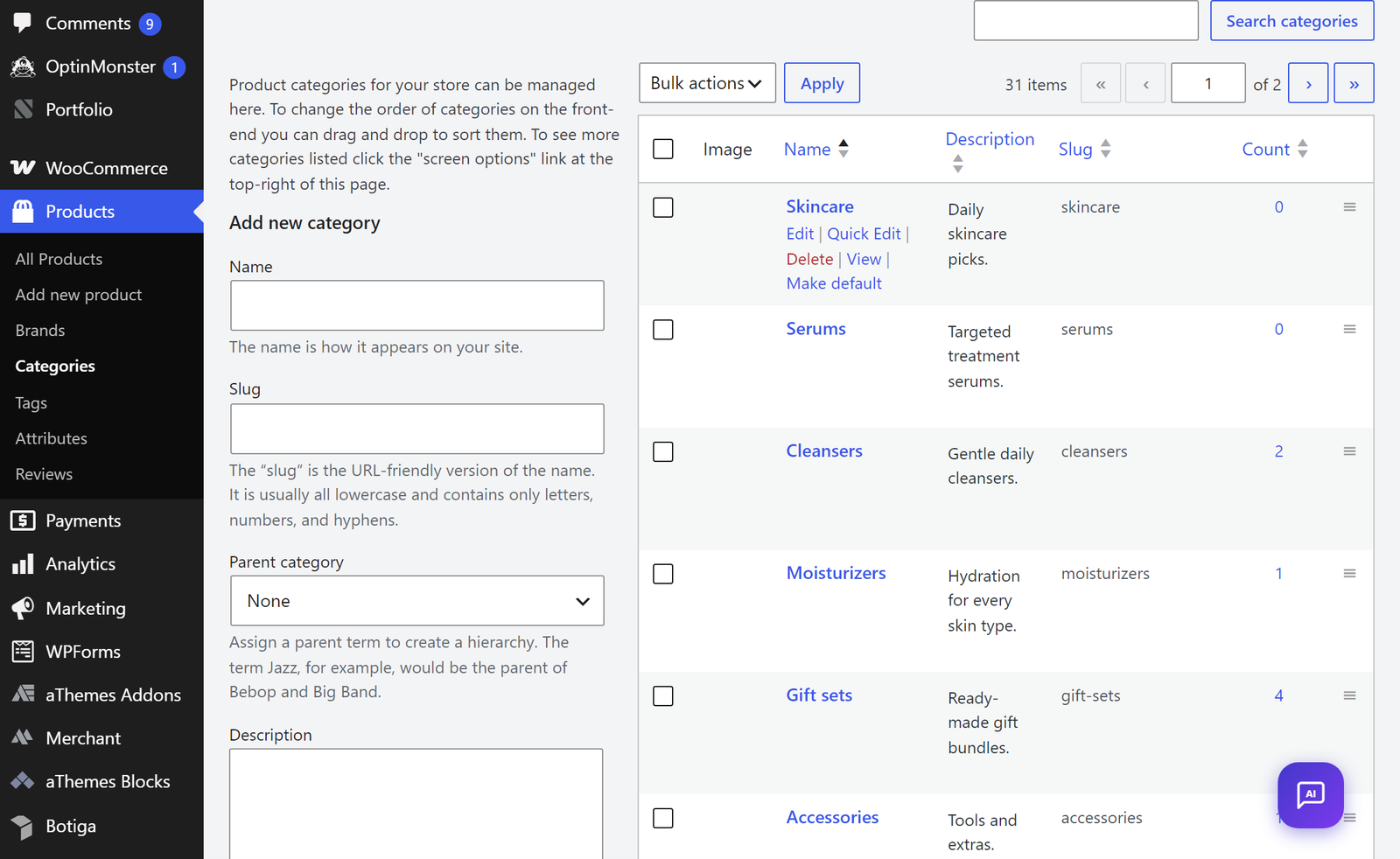Click the '31 items' count text

point(1036,85)
